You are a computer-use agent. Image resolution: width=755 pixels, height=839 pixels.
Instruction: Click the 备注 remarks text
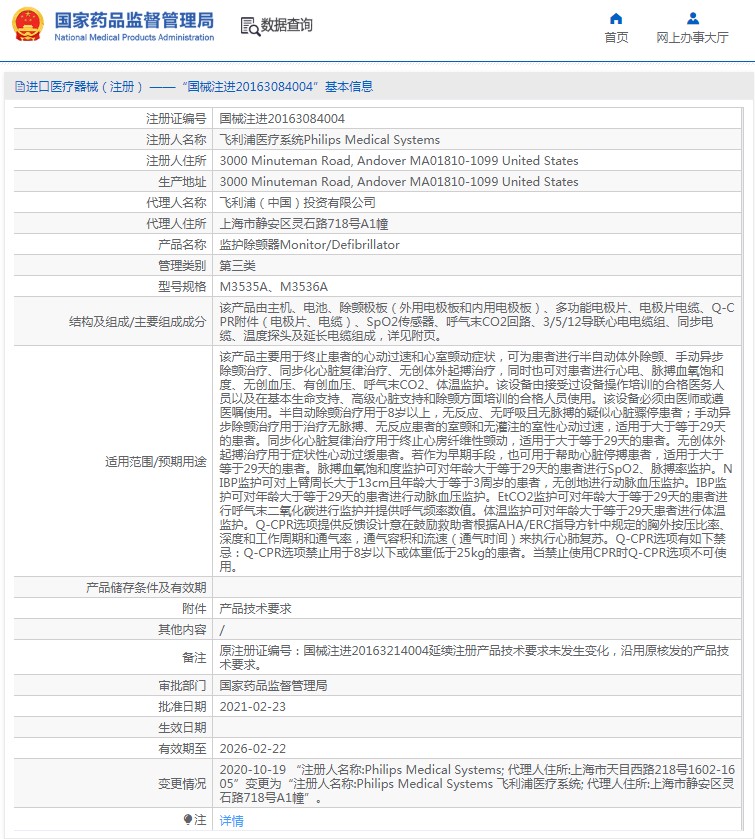(x=474, y=657)
